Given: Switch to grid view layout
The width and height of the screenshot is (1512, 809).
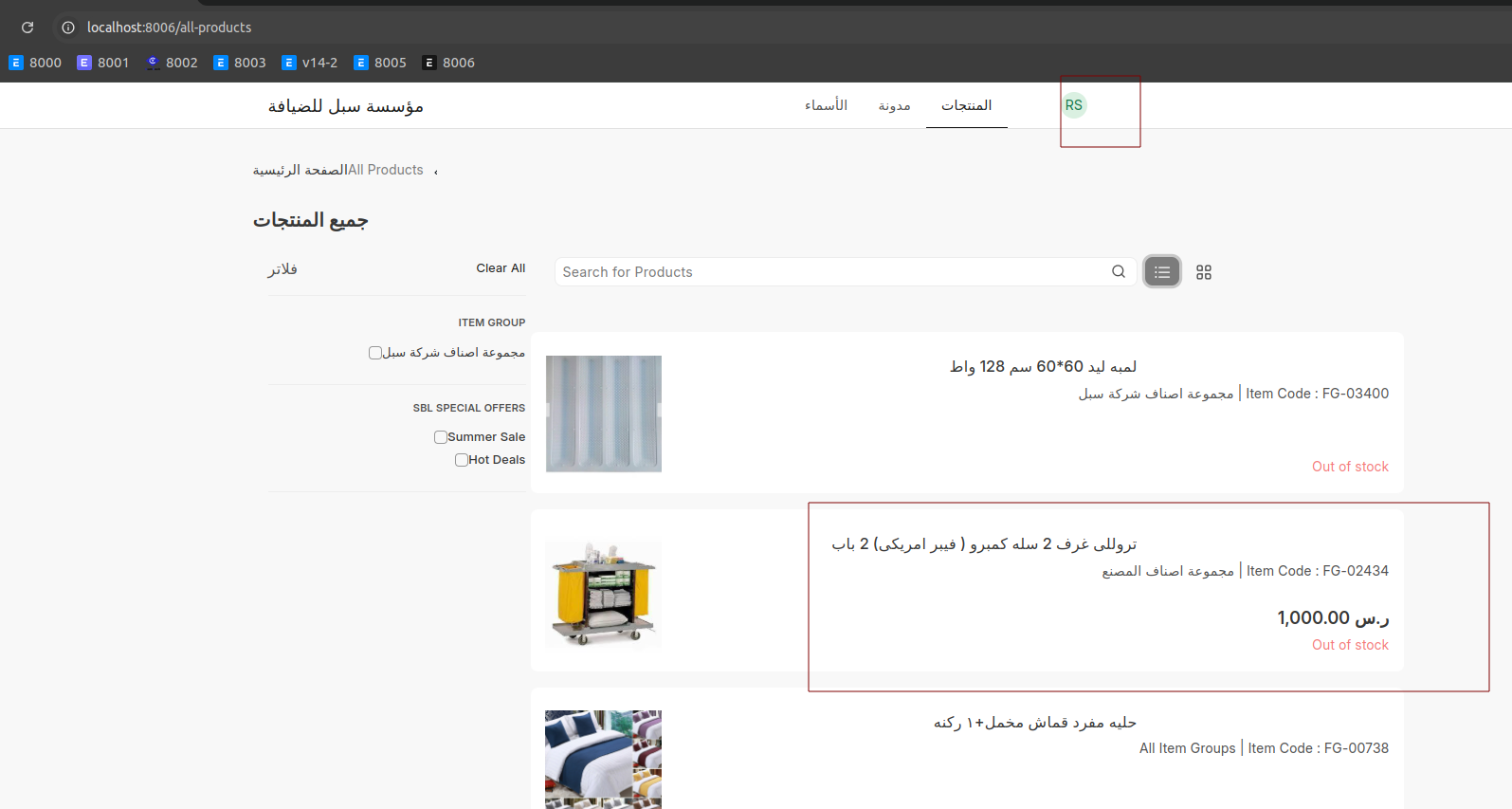Looking at the screenshot, I should 1204,272.
